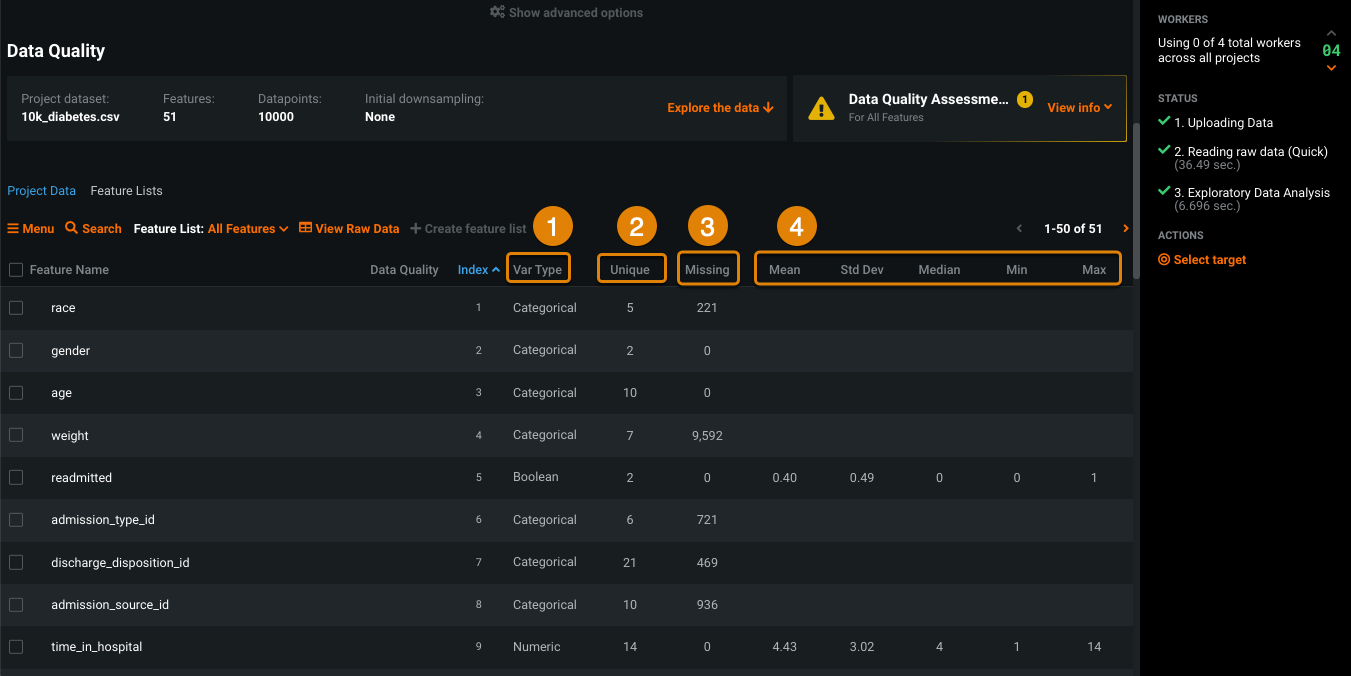This screenshot has height=676, width=1351.
Task: Click the previous page arrow
Action: 1019,229
